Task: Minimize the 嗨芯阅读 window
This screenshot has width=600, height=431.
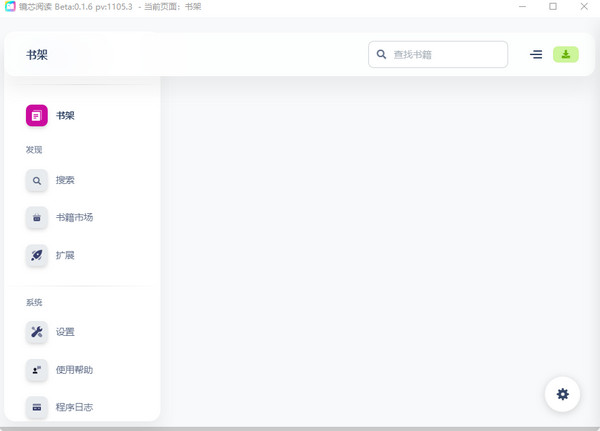Action: [x=521, y=7]
